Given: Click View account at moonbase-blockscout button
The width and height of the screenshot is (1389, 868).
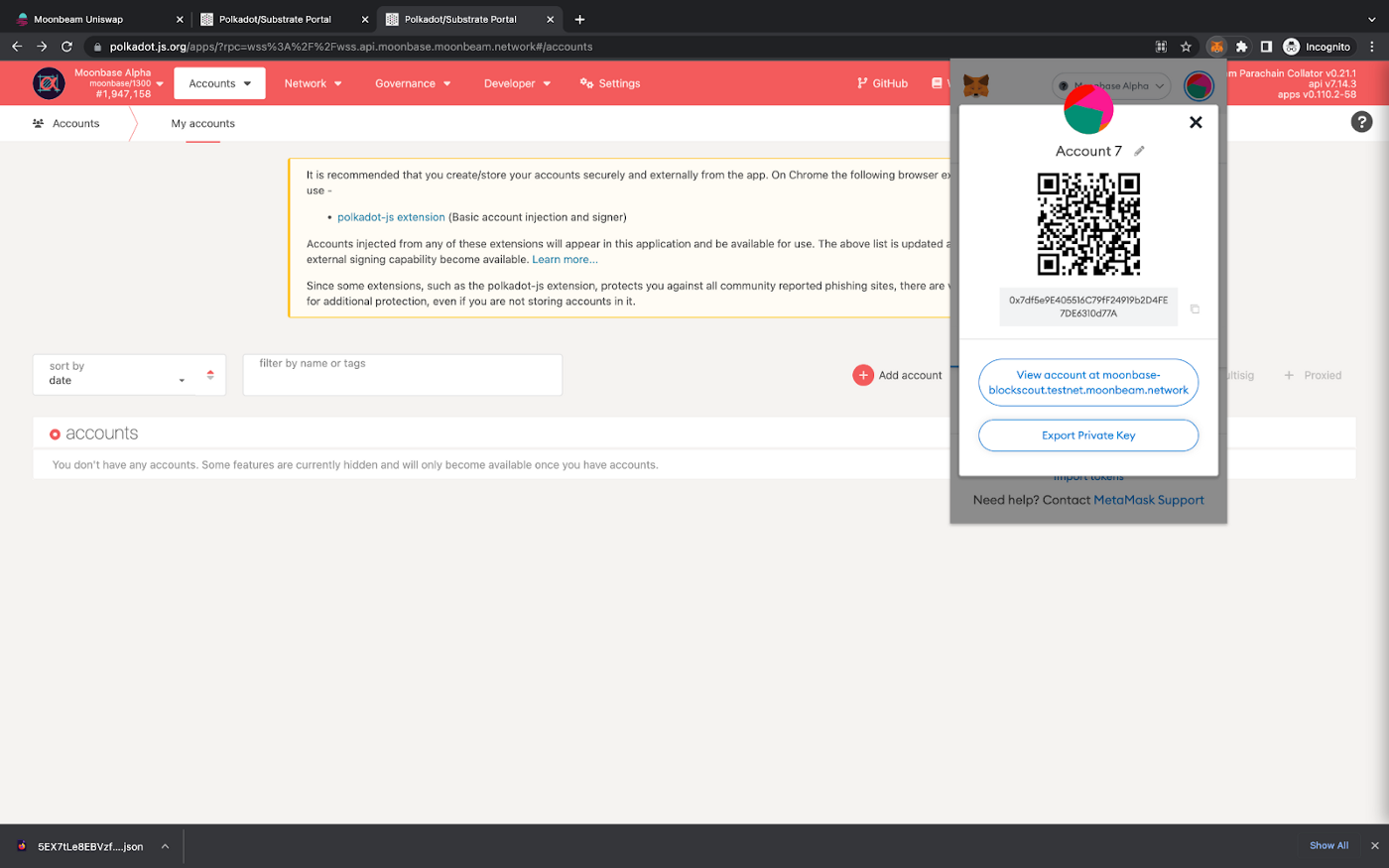Looking at the screenshot, I should [1088, 383].
